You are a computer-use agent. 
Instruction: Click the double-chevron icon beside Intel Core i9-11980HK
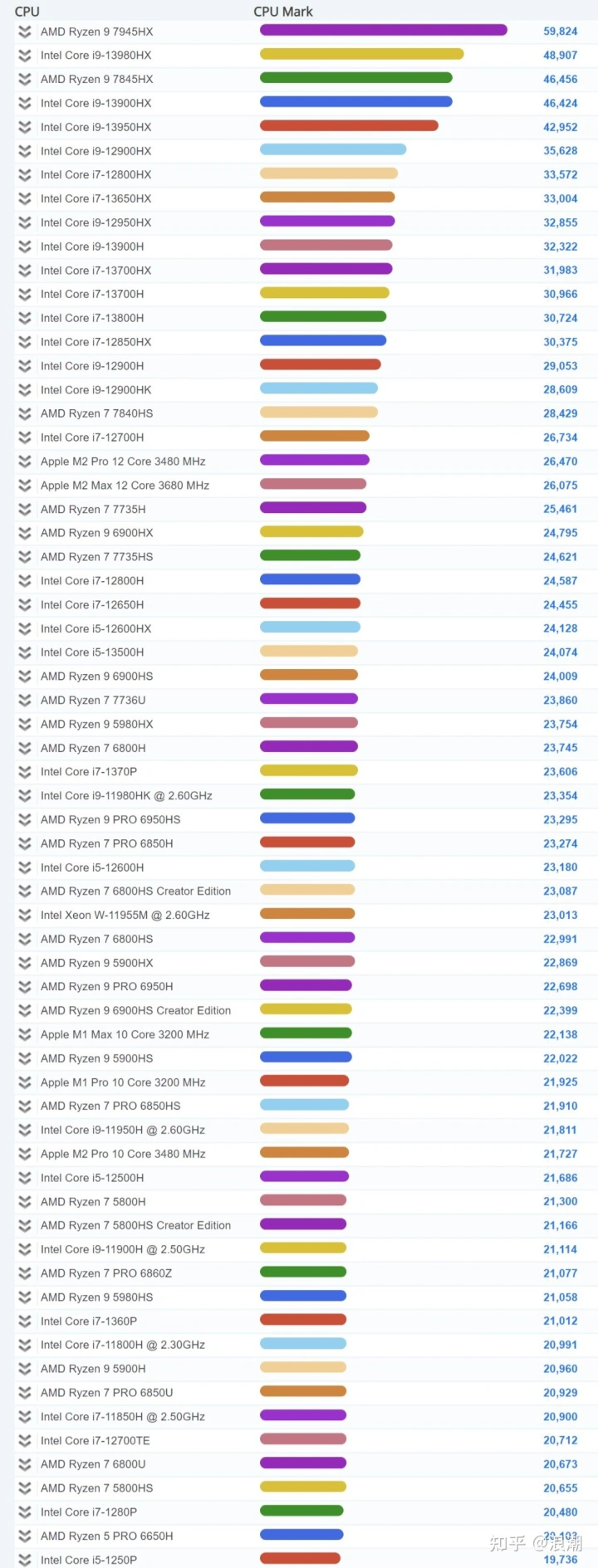pyautogui.click(x=25, y=796)
